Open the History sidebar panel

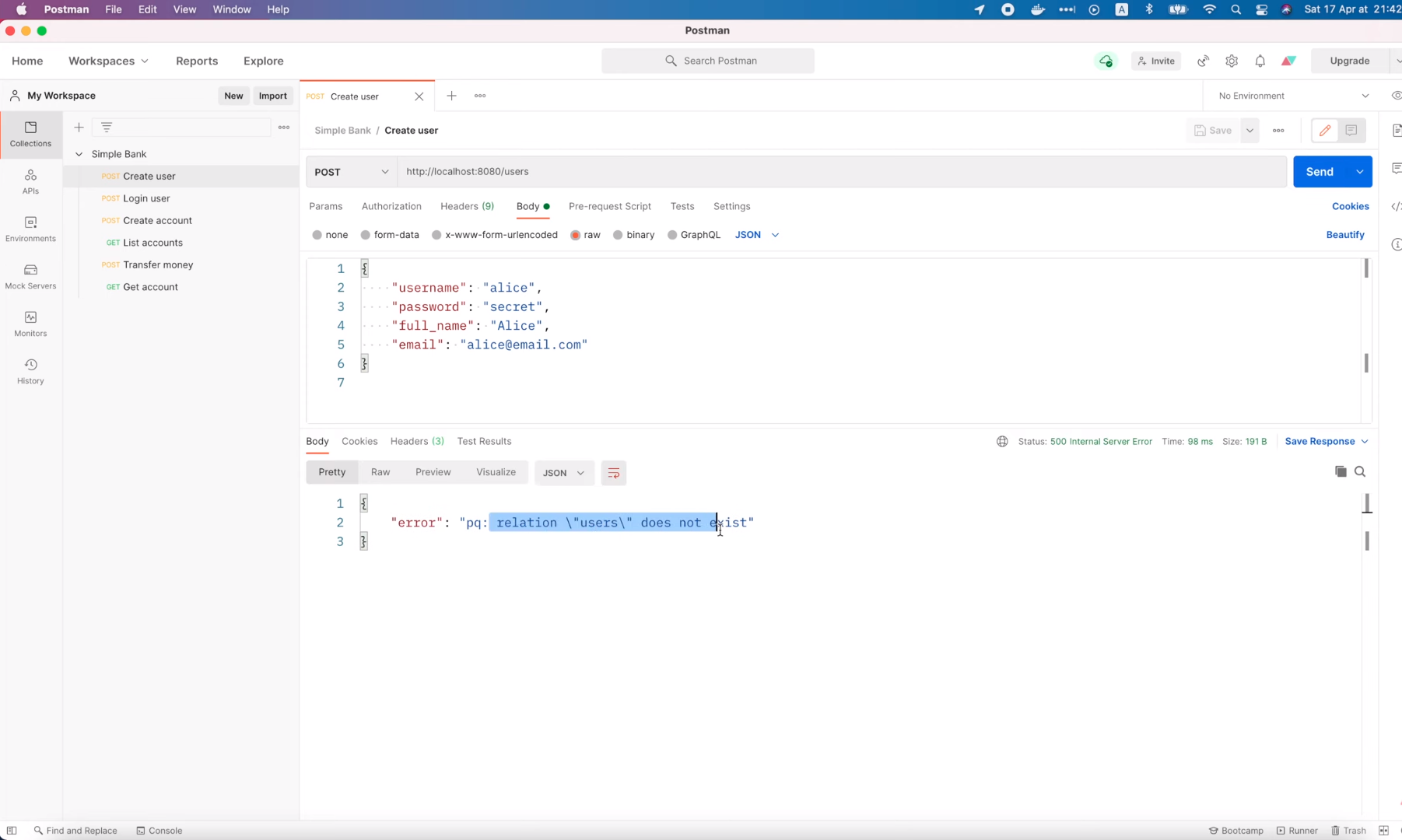[x=30, y=371]
